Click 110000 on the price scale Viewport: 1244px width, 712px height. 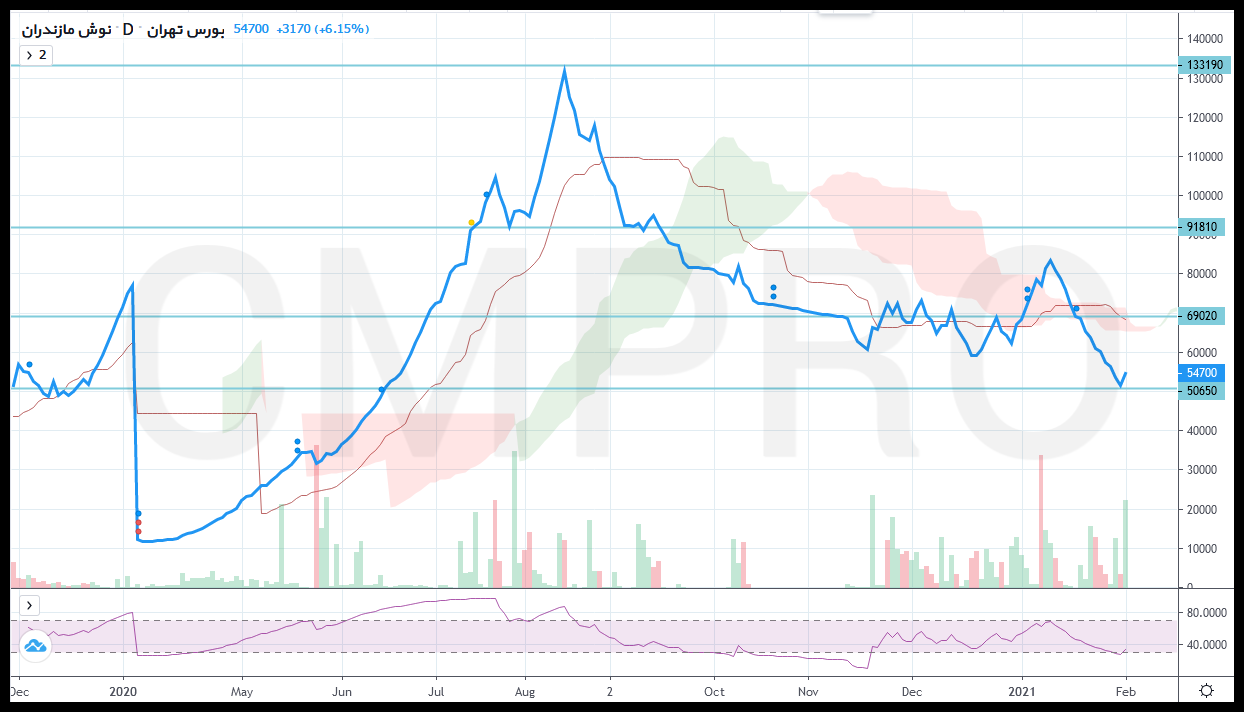tap(1205, 157)
